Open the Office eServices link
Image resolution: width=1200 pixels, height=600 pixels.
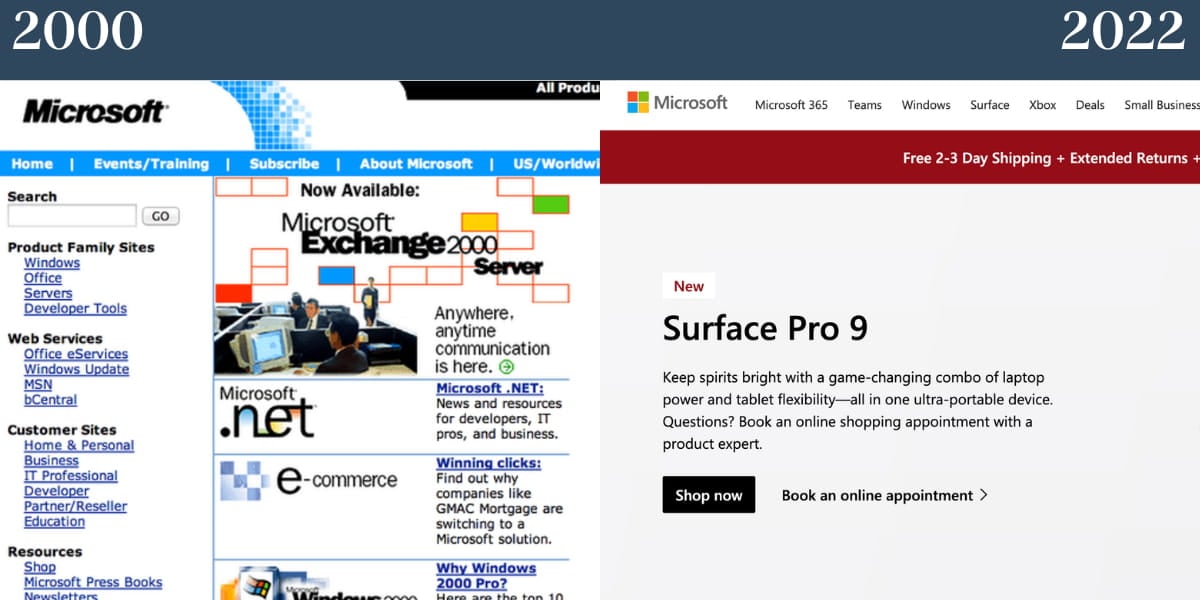pyautogui.click(x=76, y=354)
